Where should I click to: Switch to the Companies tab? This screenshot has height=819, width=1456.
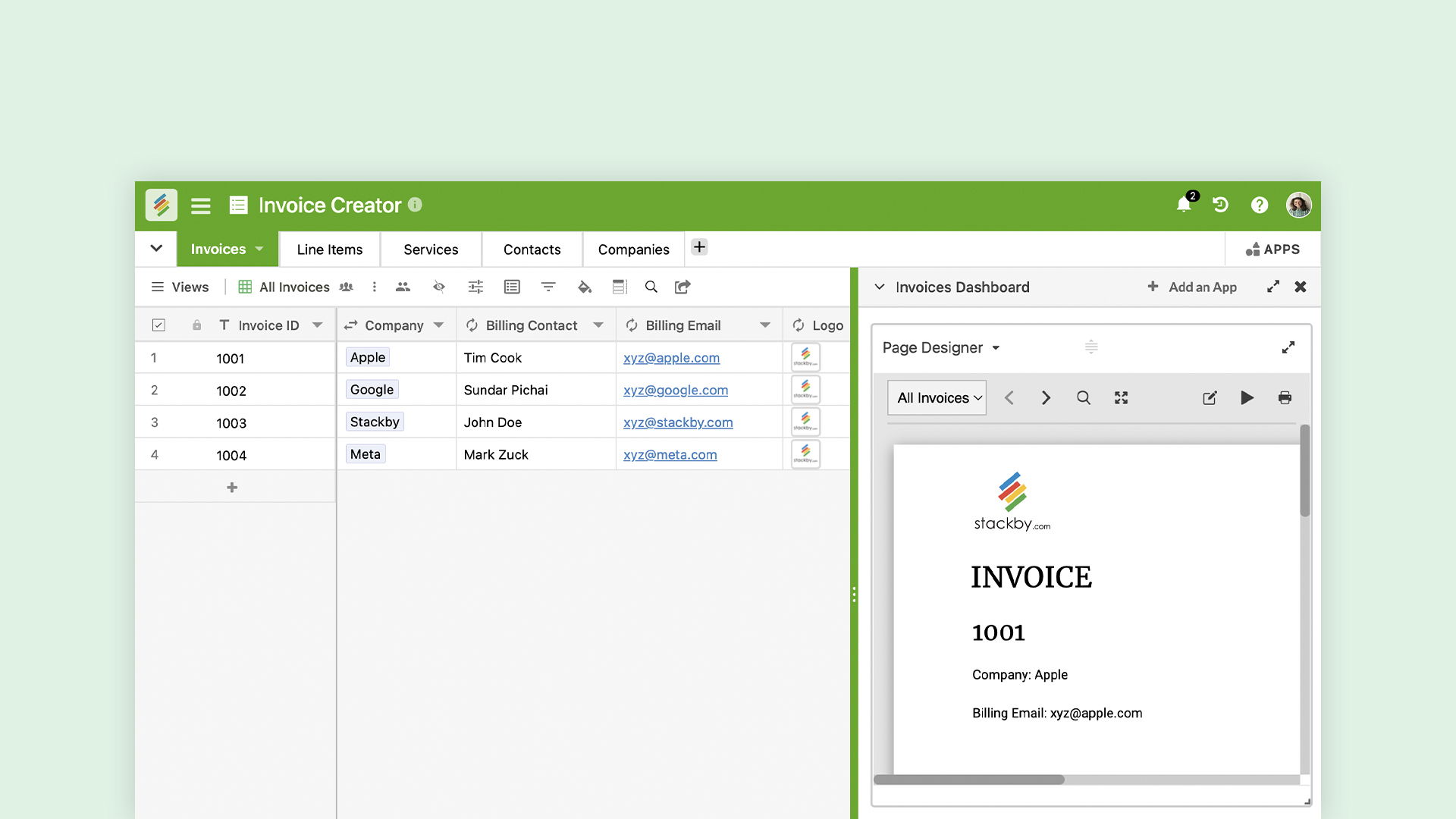point(633,249)
